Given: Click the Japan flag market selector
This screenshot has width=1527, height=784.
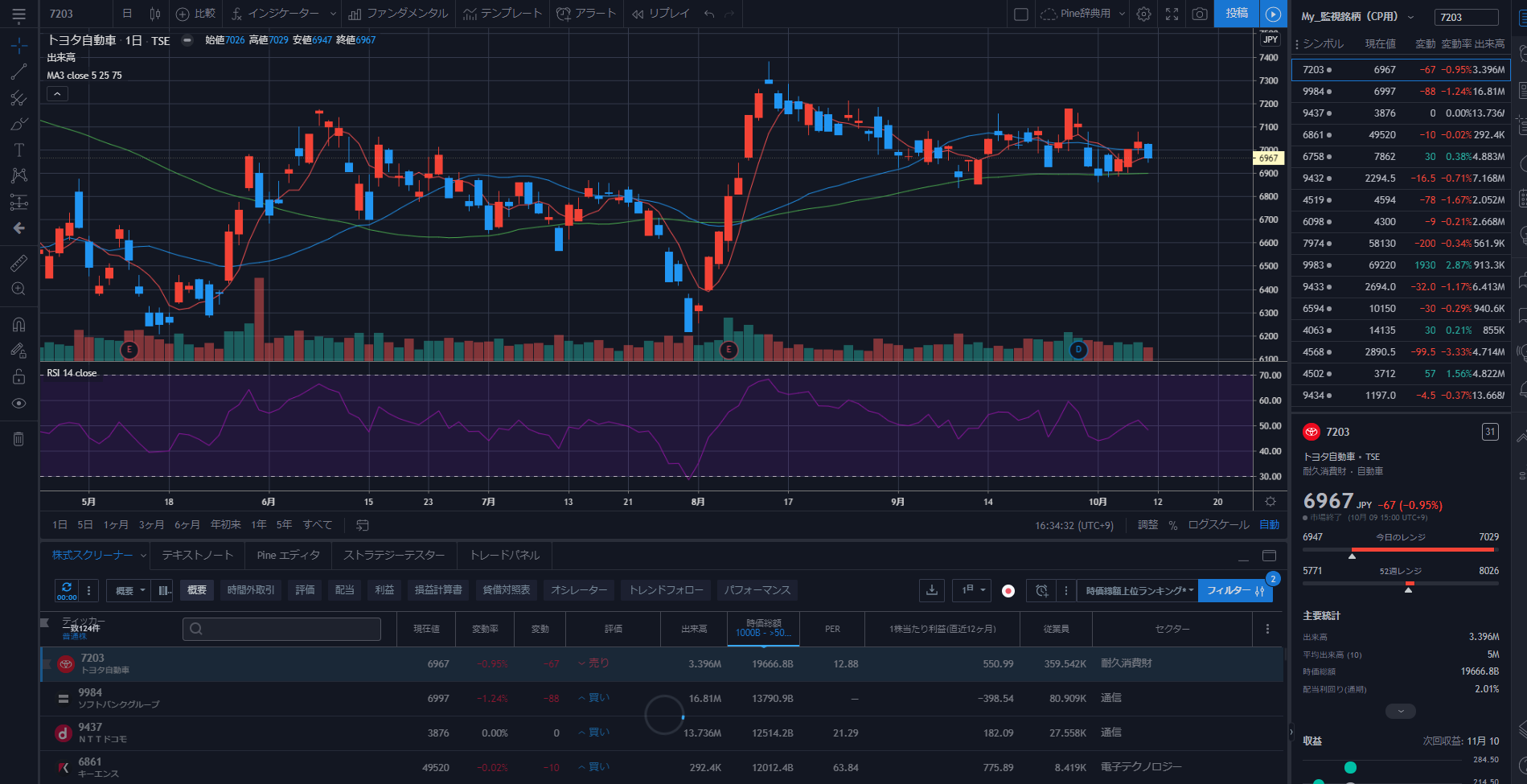Looking at the screenshot, I should tap(1008, 591).
